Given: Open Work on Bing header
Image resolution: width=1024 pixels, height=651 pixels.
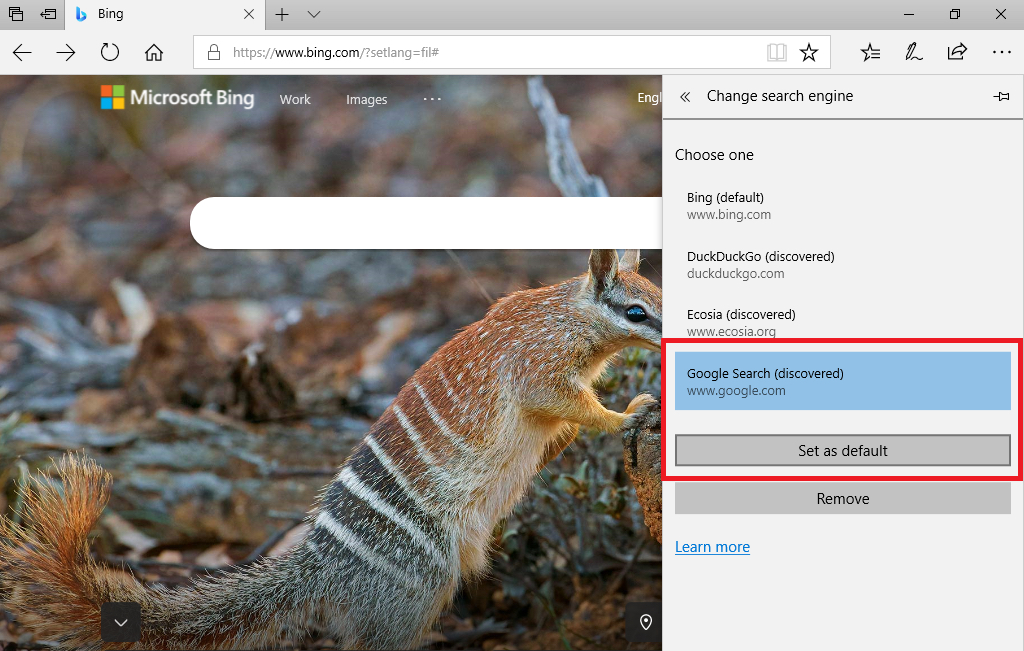Looking at the screenshot, I should [295, 99].
